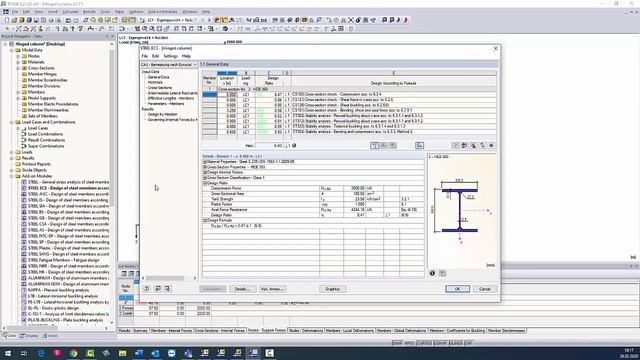This screenshot has height=360, width=640.
Task: Select Effective Lengths - Members in dialog tree
Action: [171, 98]
